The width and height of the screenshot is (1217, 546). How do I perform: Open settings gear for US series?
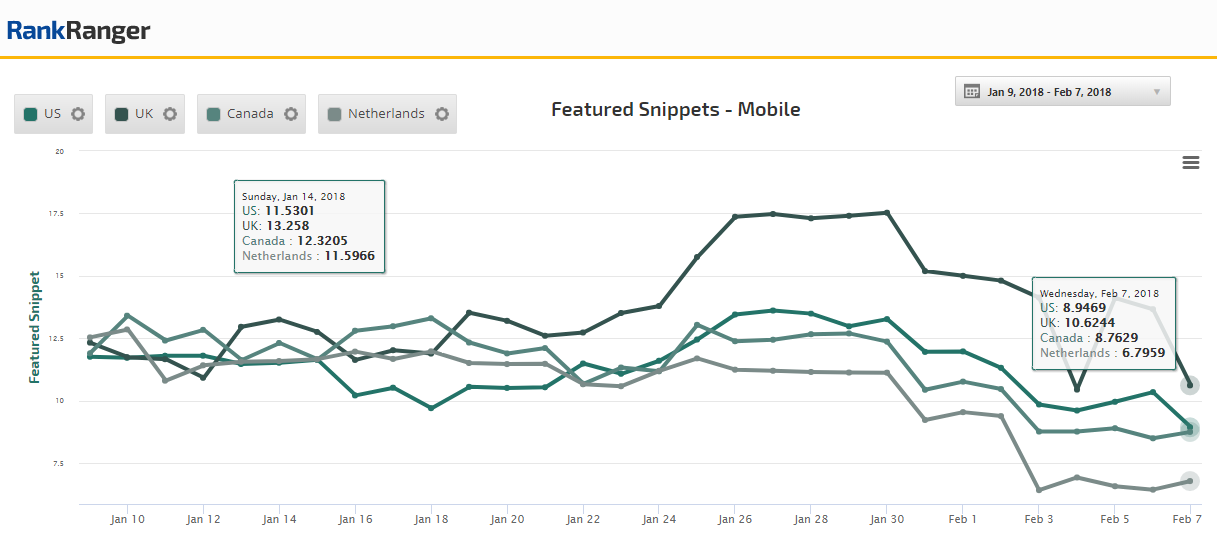[78, 114]
